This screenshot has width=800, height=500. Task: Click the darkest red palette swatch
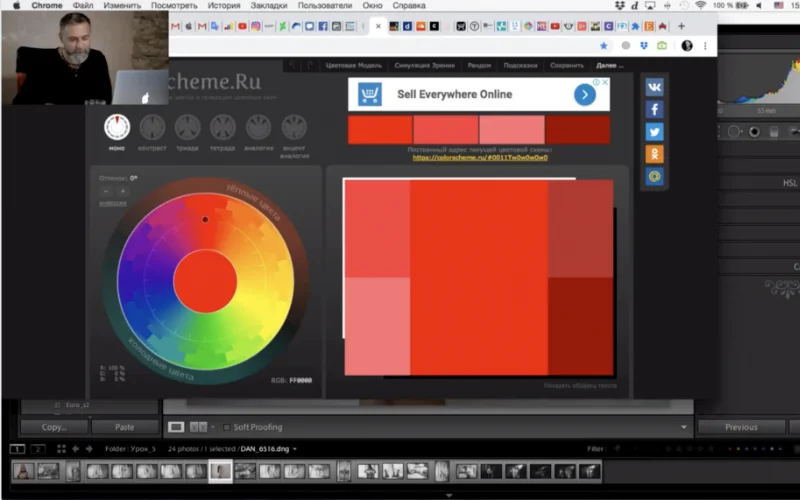[x=577, y=130]
